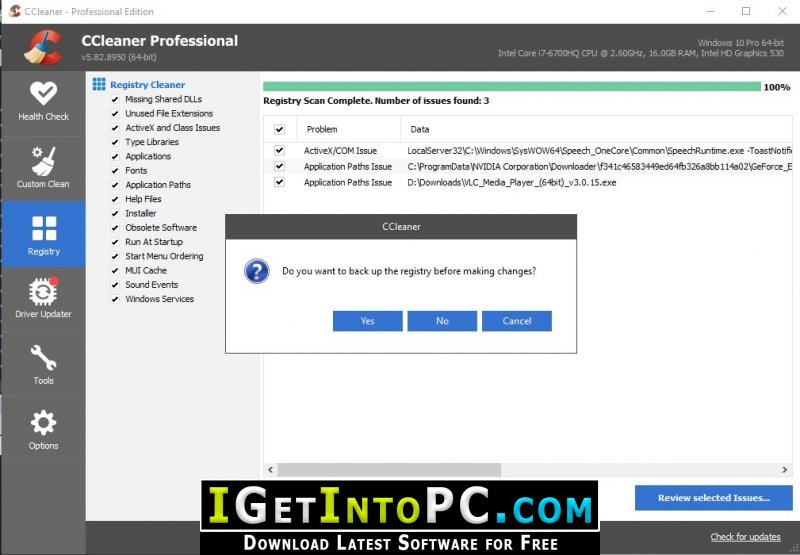800x555 pixels.
Task: Click the Windows 10 Pro 64-bit text
Action: [x=740, y=43]
